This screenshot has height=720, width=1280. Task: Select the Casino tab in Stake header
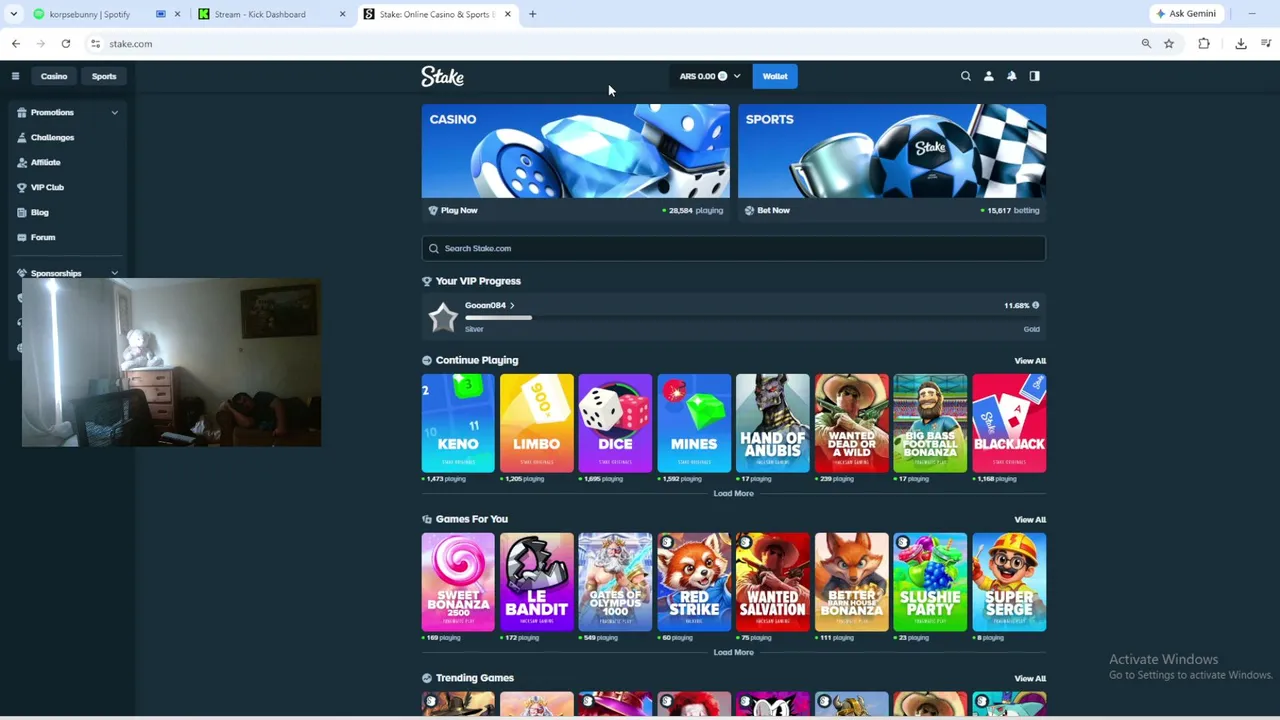(x=54, y=76)
